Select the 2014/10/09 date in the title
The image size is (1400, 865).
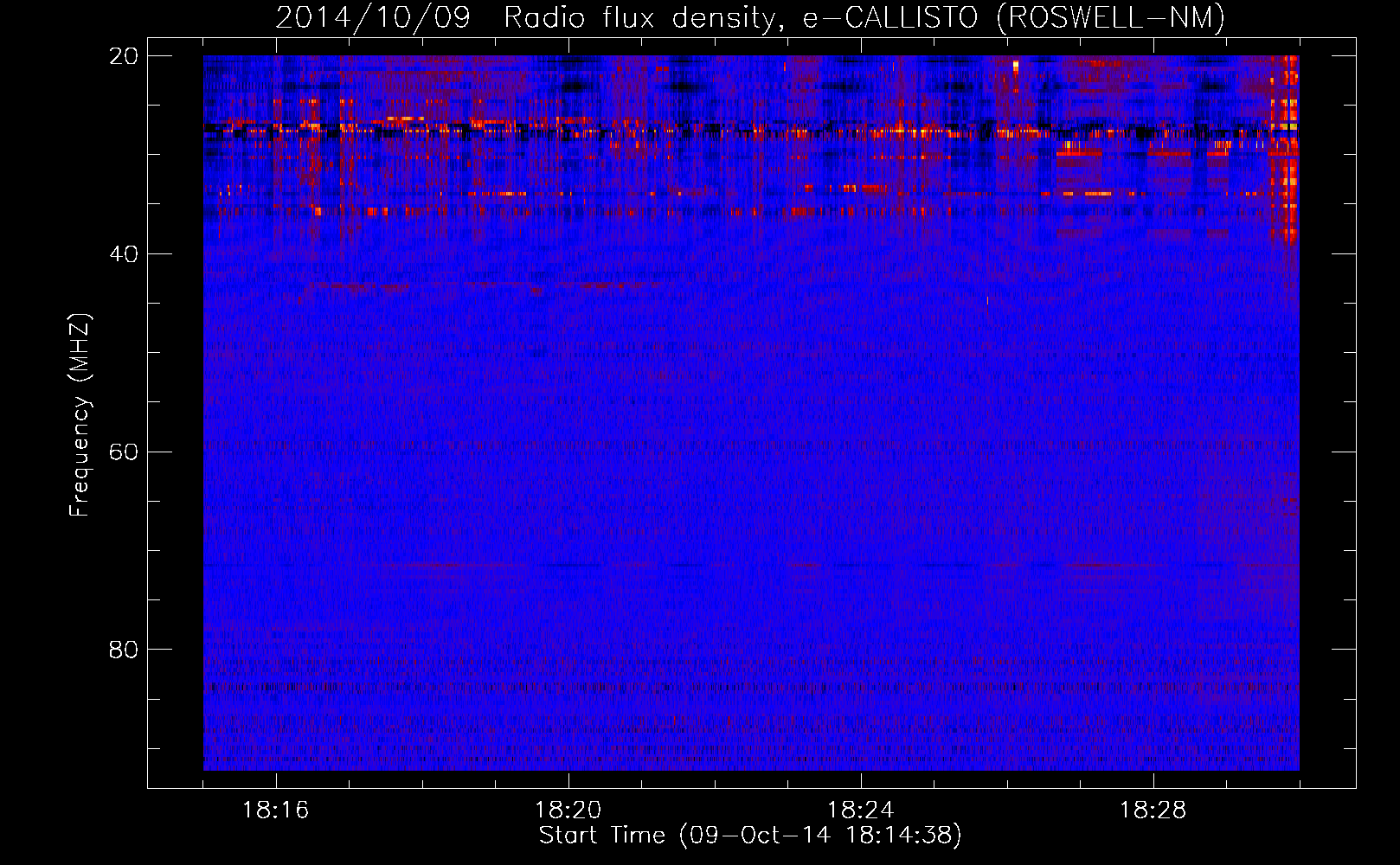click(373, 18)
